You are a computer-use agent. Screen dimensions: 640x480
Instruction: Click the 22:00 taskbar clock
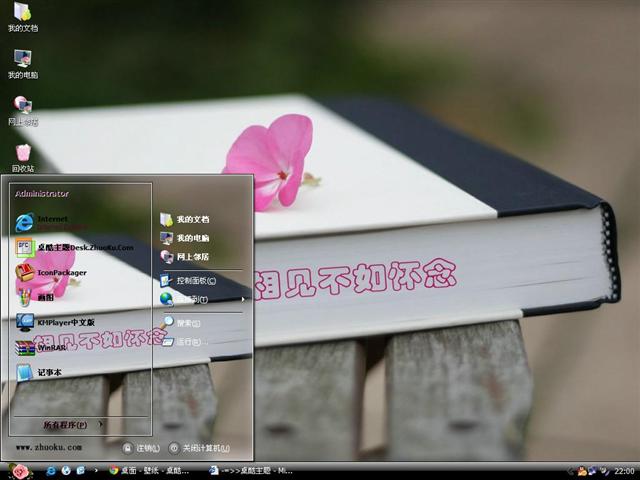click(x=624, y=471)
